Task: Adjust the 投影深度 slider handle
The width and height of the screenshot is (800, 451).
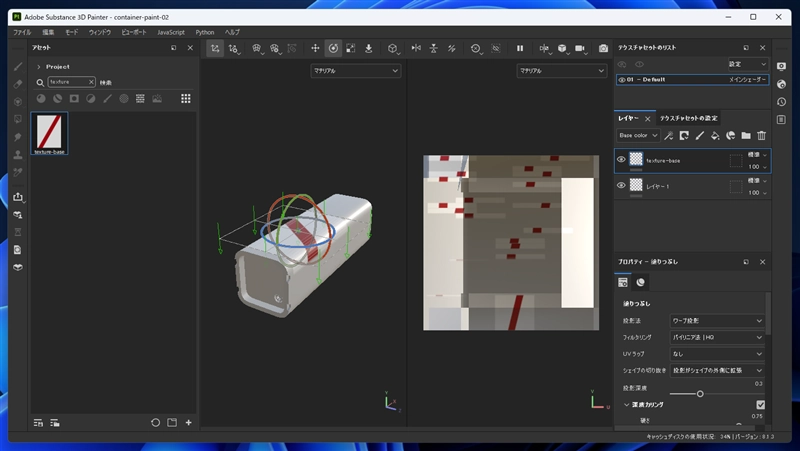Action: (700, 393)
